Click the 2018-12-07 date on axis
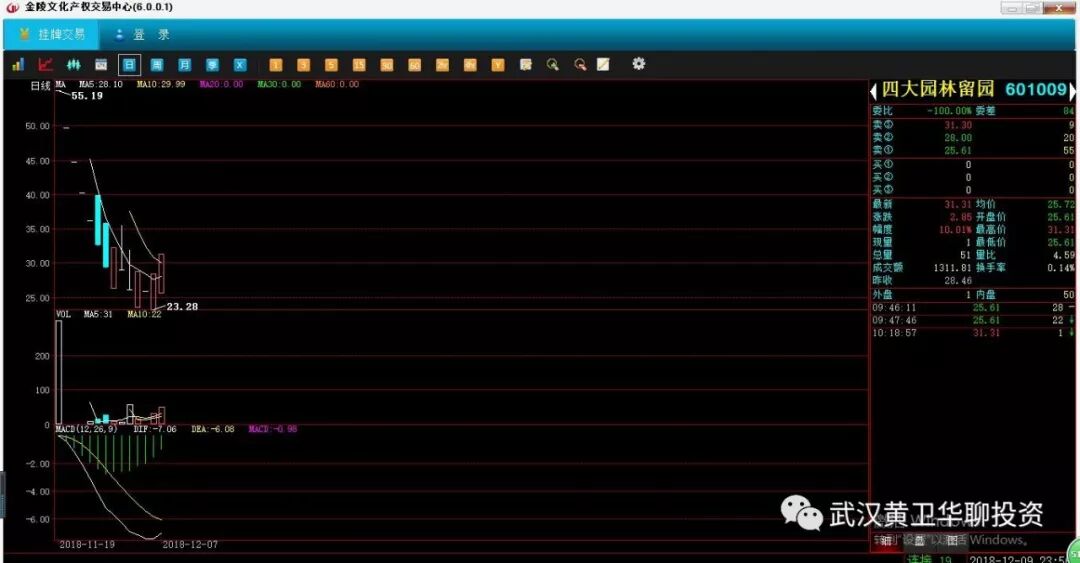This screenshot has height=563, width=1080. 190,544
